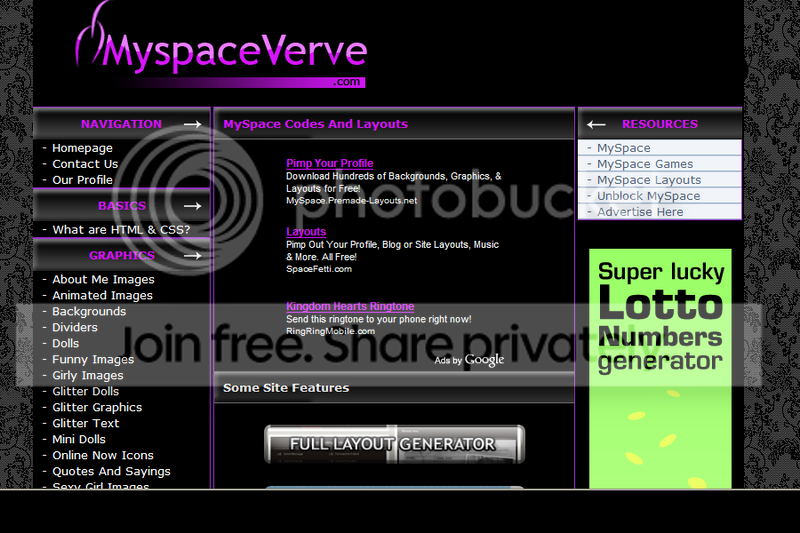The width and height of the screenshot is (800, 533).
Task: Open Advertise Here resource link
Action: tap(640, 212)
